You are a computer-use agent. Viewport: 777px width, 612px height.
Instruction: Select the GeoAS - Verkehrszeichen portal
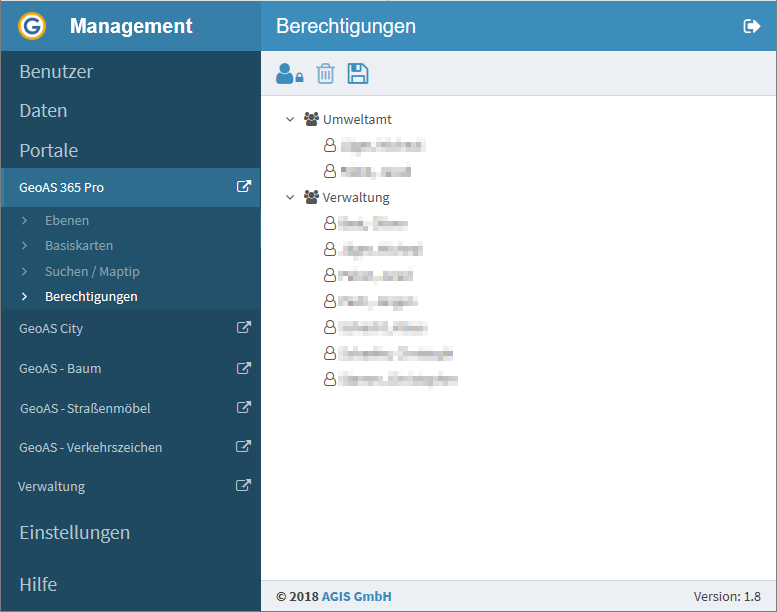click(91, 447)
